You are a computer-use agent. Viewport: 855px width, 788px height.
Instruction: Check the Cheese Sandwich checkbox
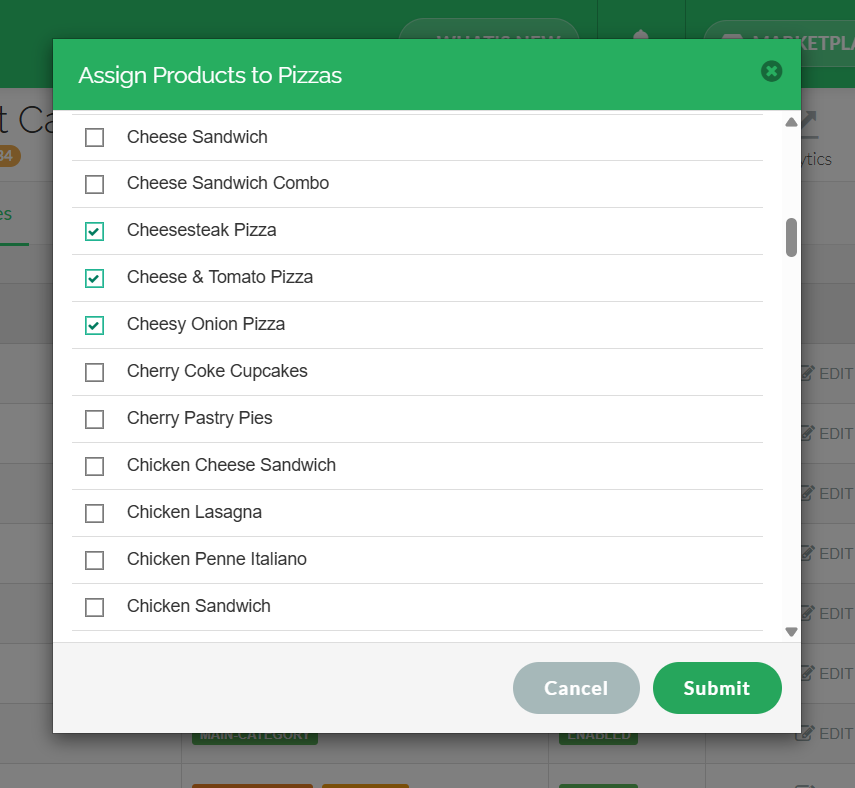94,137
